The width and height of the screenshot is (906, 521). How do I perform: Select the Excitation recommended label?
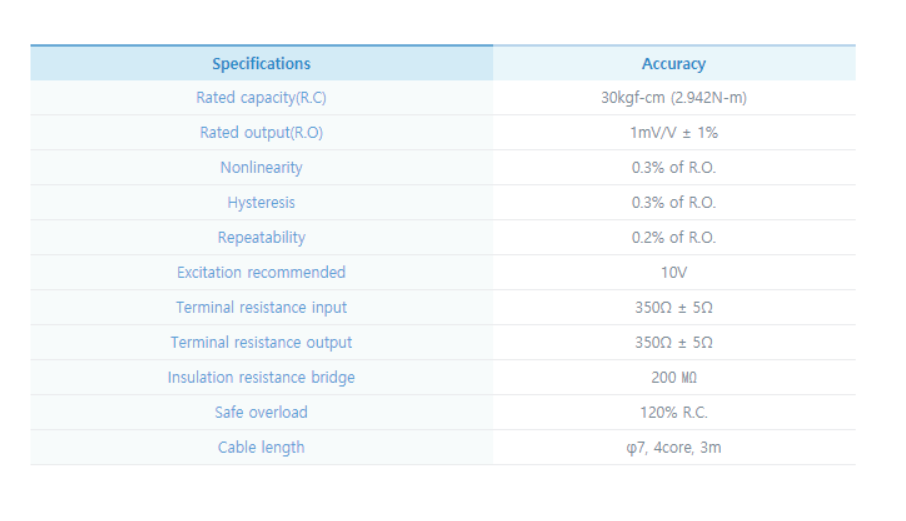pos(261,273)
